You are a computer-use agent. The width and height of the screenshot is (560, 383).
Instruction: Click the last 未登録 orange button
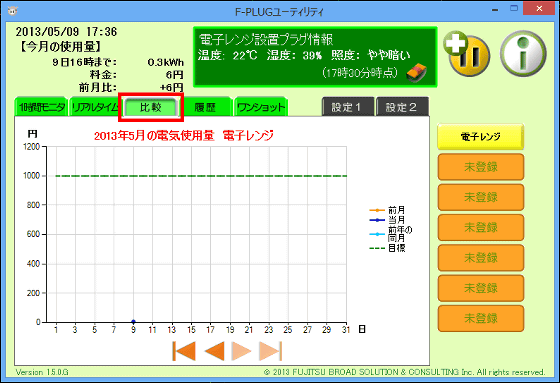click(x=481, y=318)
